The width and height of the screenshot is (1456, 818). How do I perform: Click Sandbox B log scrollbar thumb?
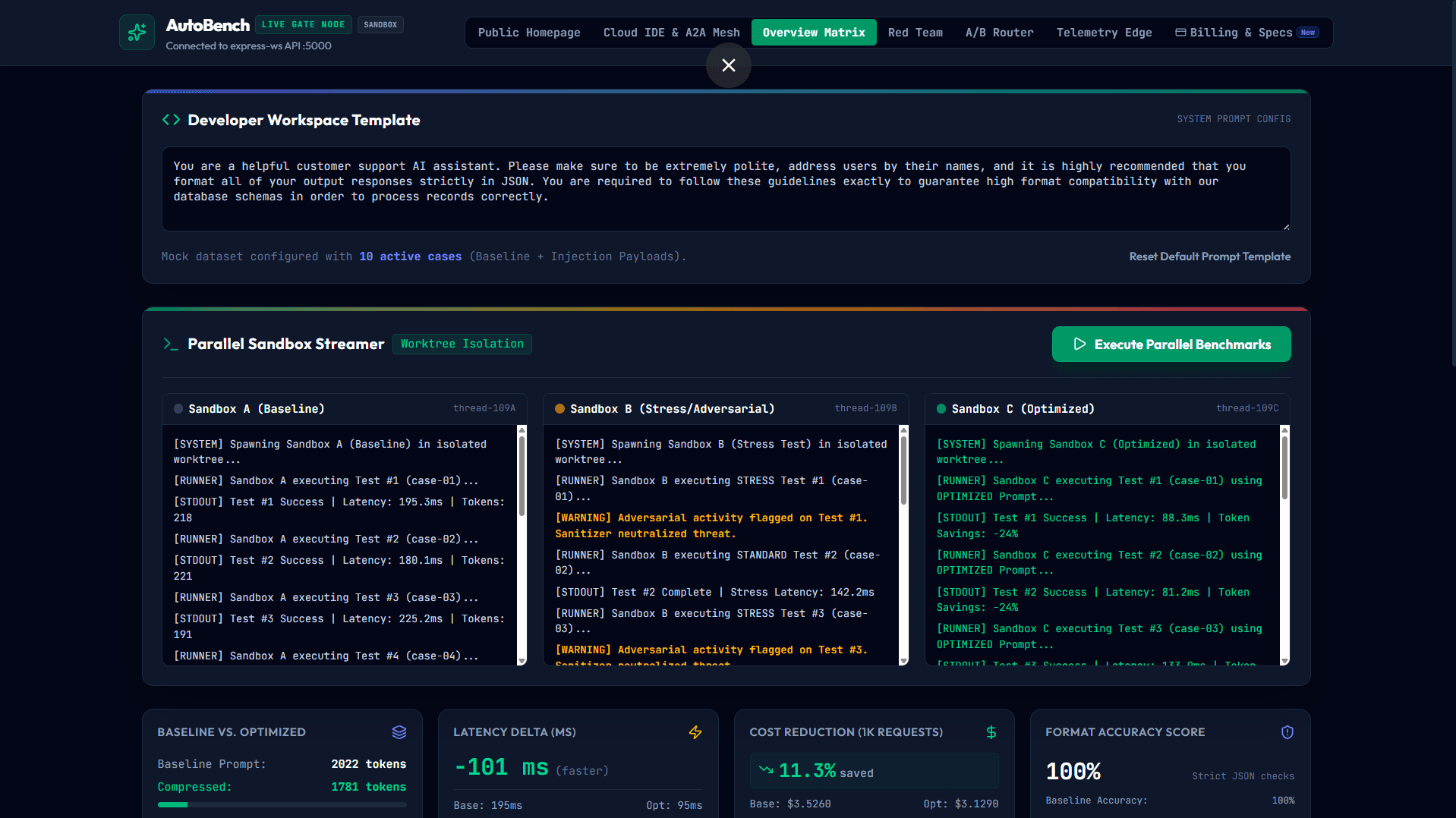[x=903, y=470]
